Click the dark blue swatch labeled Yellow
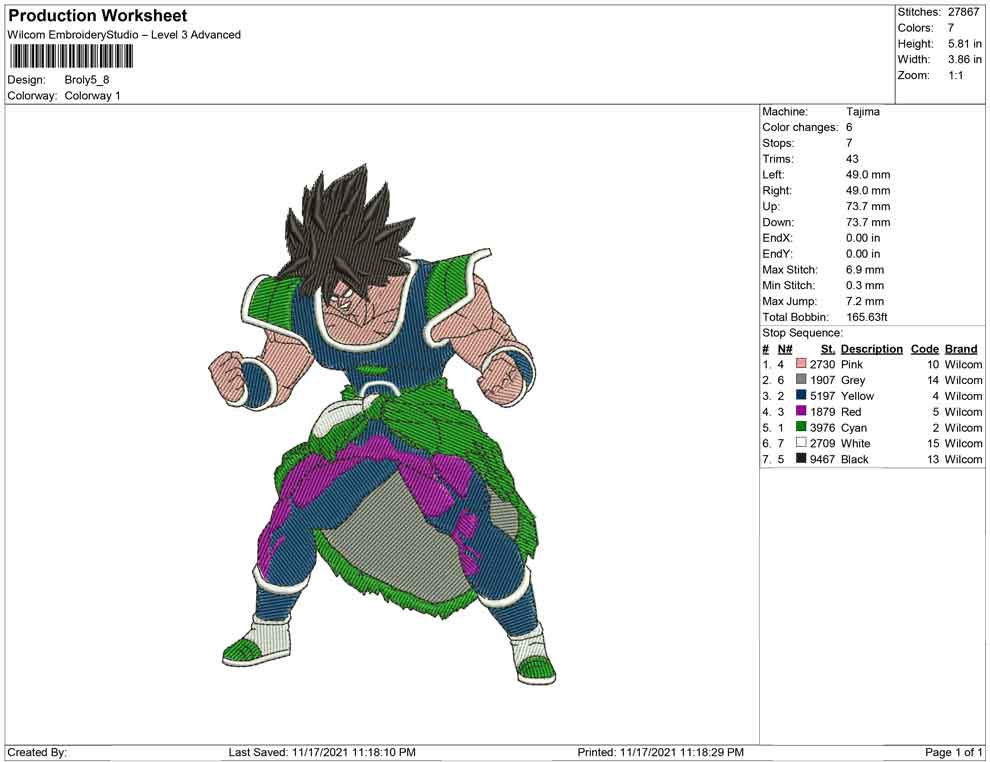This screenshot has height=762, width=990. pos(801,395)
